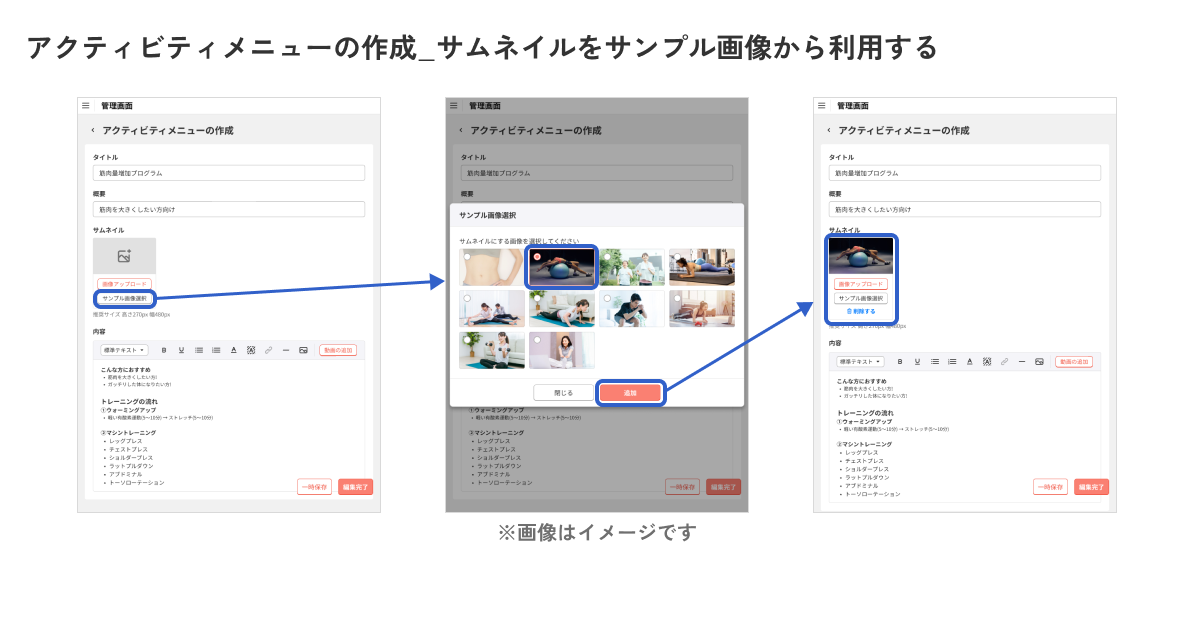Image resolution: width=1194 pixels, height=622 pixels.
Task: Click empty thumbnail placeholder in the left panel
Action: (x=124, y=256)
